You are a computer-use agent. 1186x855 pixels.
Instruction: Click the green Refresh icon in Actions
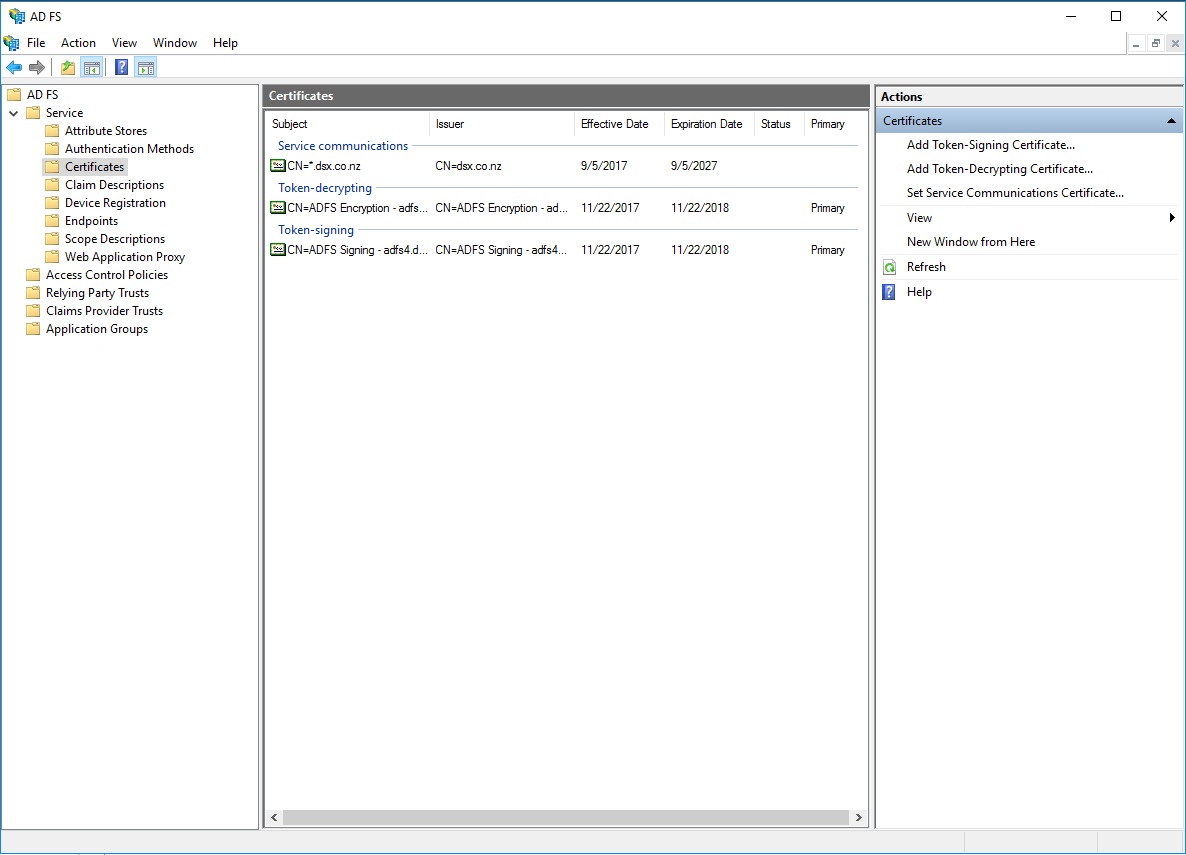890,267
